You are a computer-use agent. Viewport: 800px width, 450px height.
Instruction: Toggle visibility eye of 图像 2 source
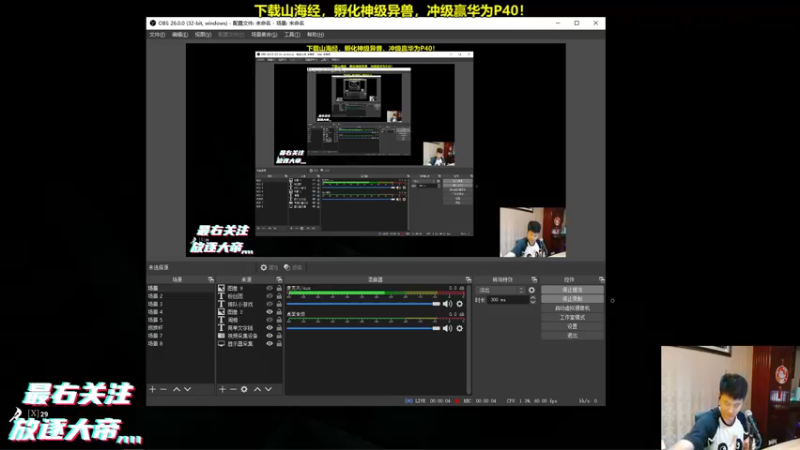point(269,312)
